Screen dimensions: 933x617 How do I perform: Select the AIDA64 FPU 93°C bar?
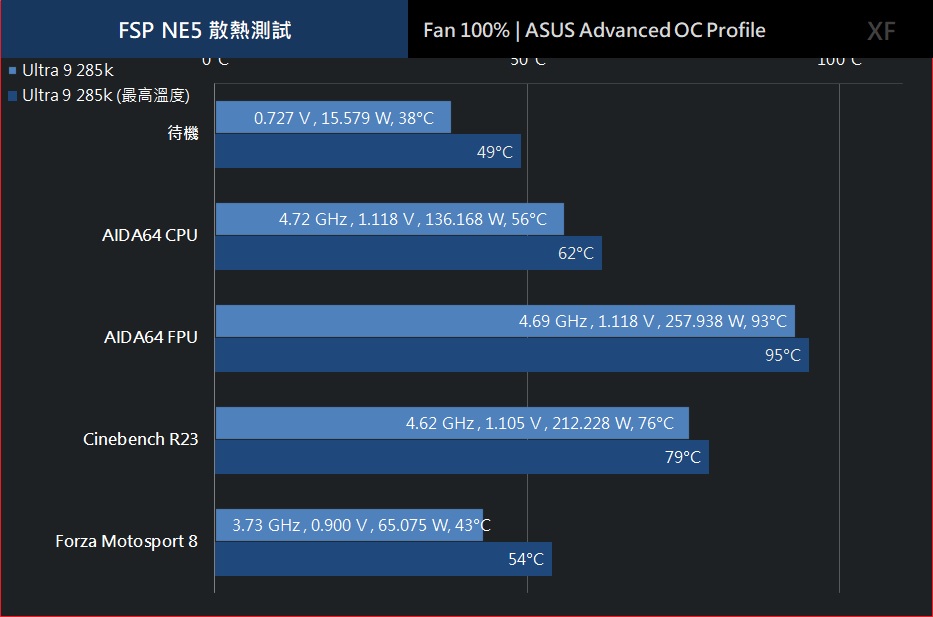click(505, 321)
